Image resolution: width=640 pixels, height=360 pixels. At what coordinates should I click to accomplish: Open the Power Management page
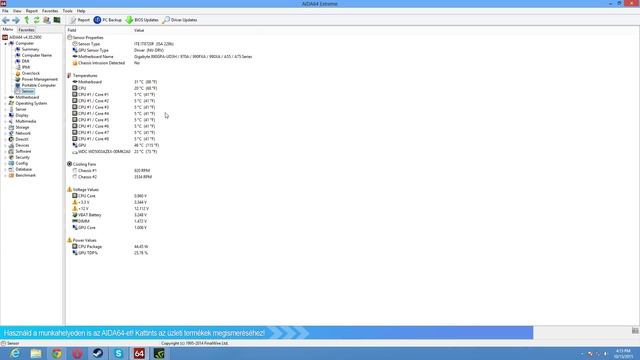click(x=37, y=79)
